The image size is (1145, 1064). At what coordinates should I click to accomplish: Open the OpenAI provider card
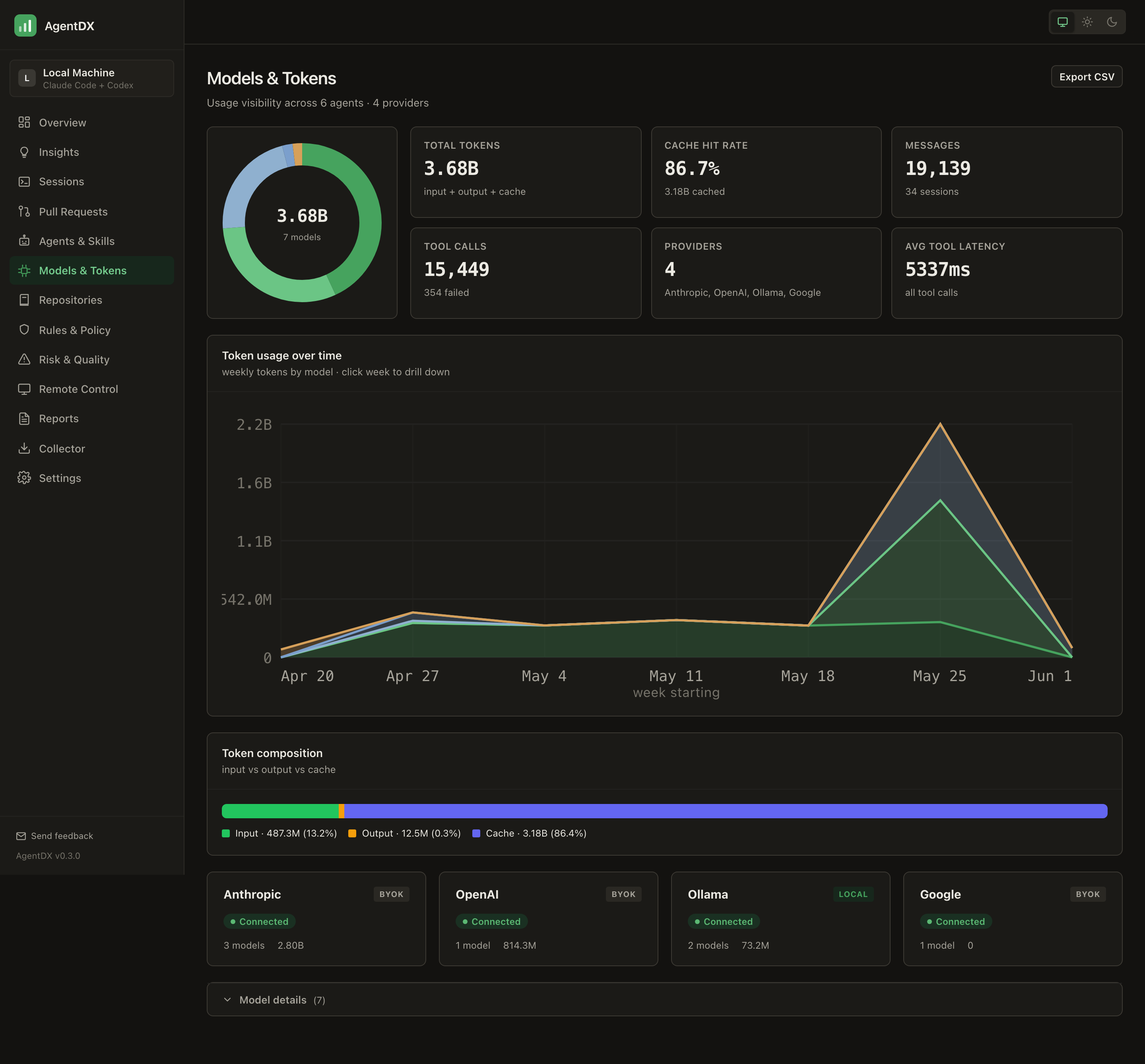[x=548, y=919]
